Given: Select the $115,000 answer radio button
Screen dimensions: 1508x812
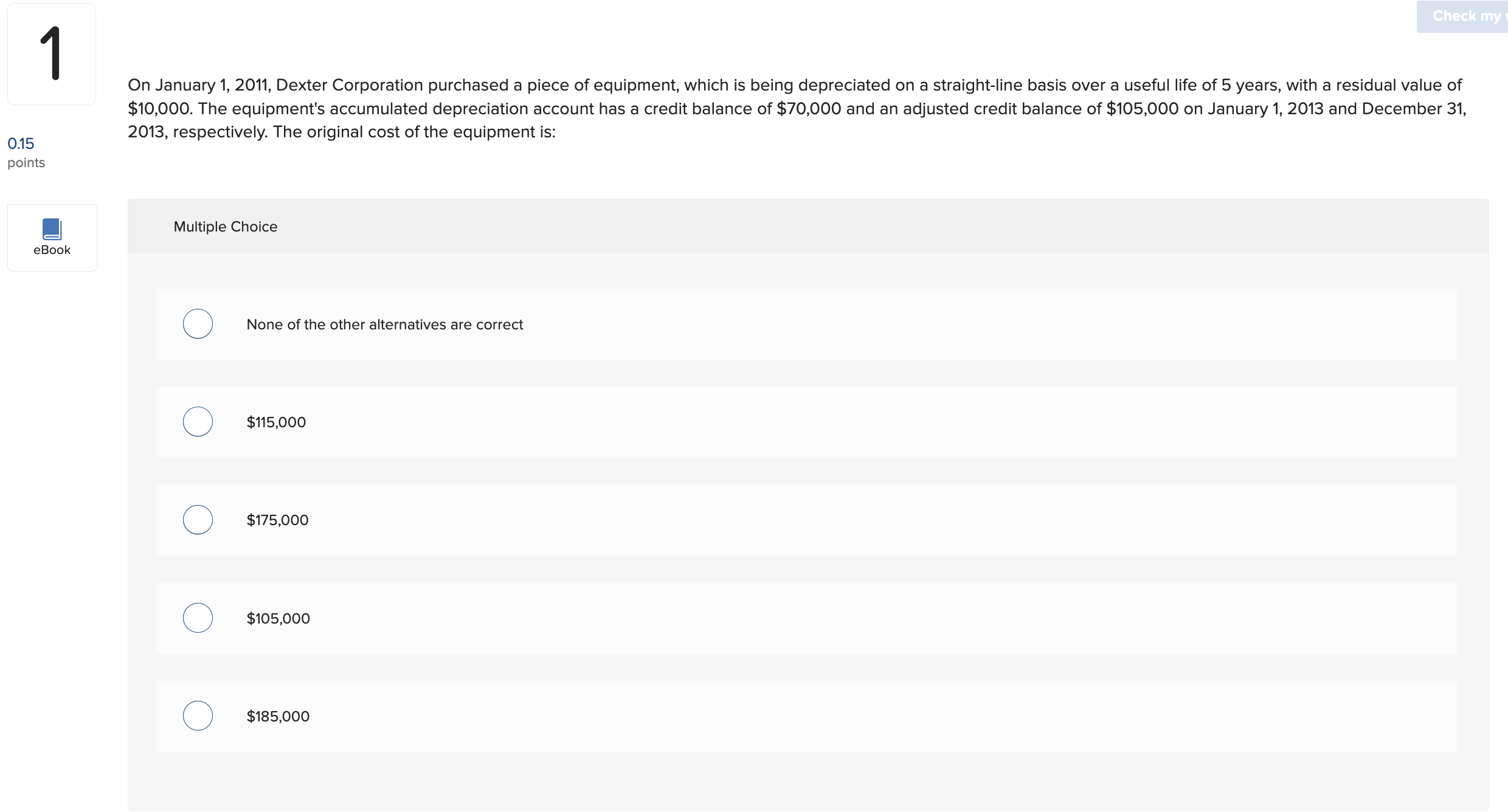Looking at the screenshot, I should [x=197, y=421].
